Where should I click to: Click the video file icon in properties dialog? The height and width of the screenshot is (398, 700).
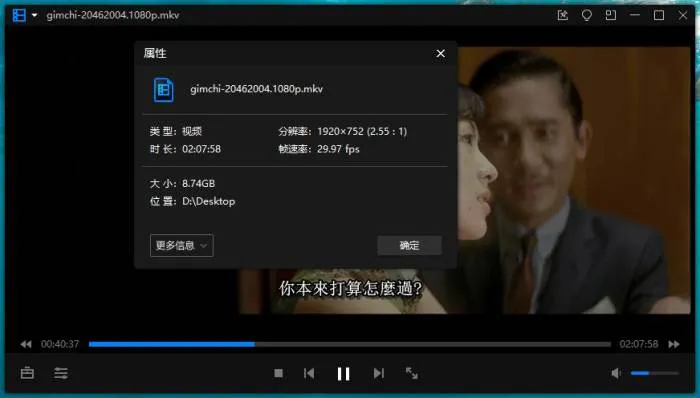163,90
